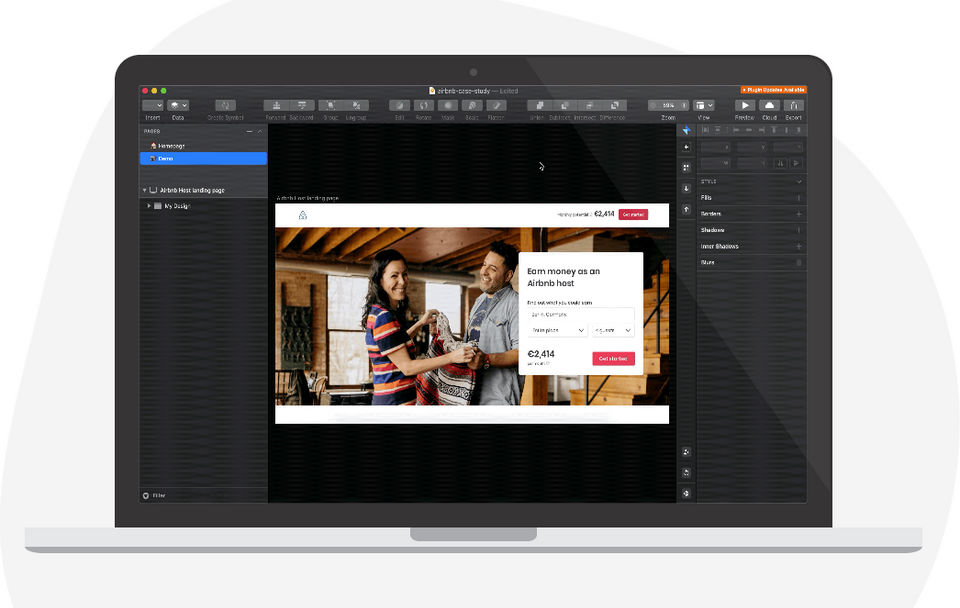
Task: Click the Create Symbol toolbar icon
Action: pos(225,105)
